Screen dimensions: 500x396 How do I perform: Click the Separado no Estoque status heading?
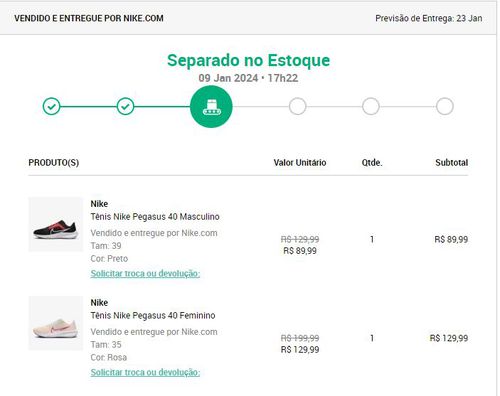click(x=248, y=60)
